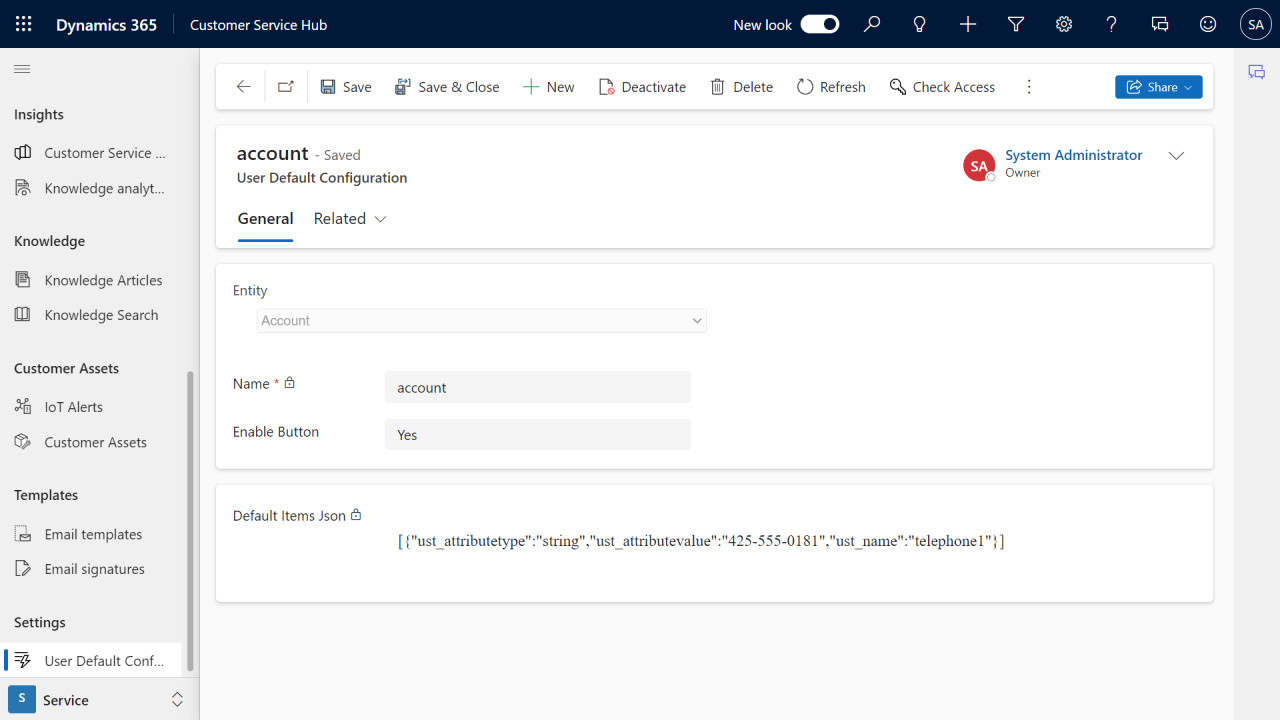
Task: Open the settings gear icon
Action: click(1064, 24)
